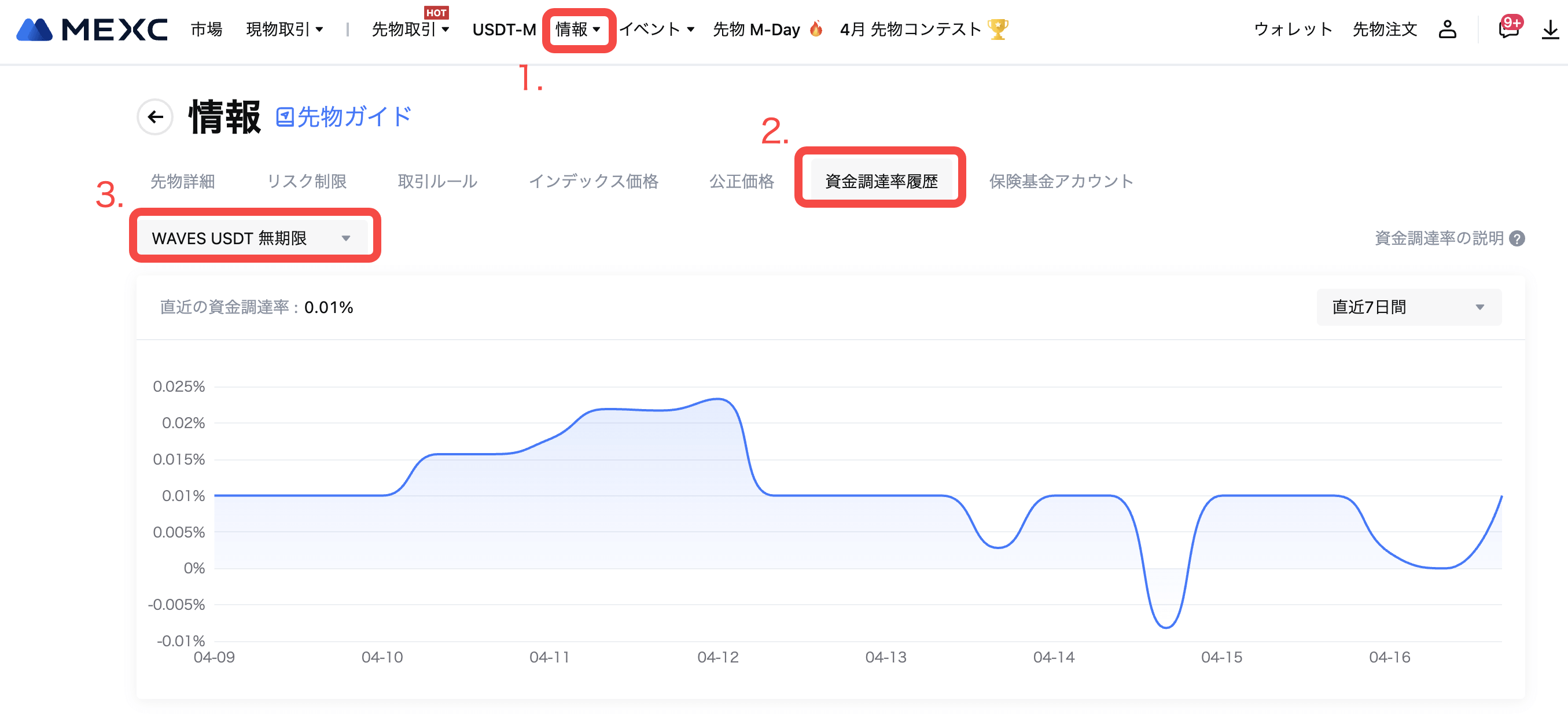
Task: Open the 先物ガイド link
Action: [x=344, y=117]
